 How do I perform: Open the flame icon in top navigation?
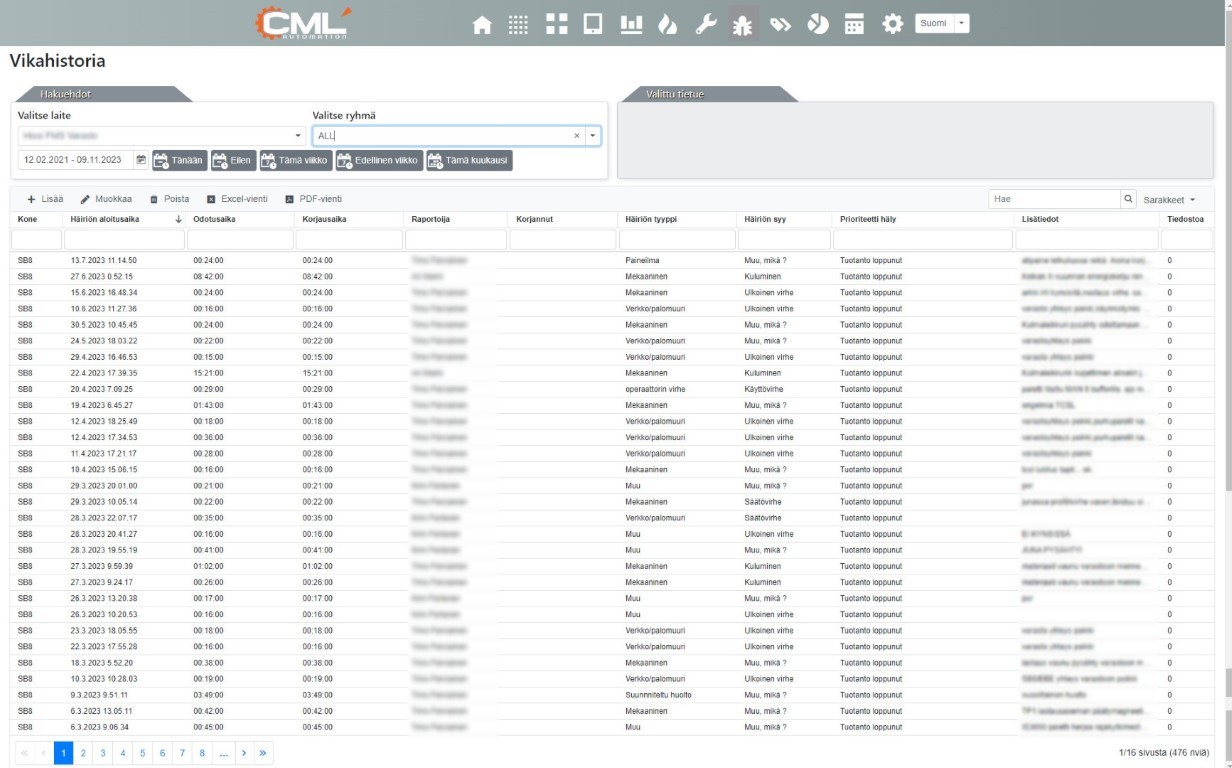click(669, 23)
